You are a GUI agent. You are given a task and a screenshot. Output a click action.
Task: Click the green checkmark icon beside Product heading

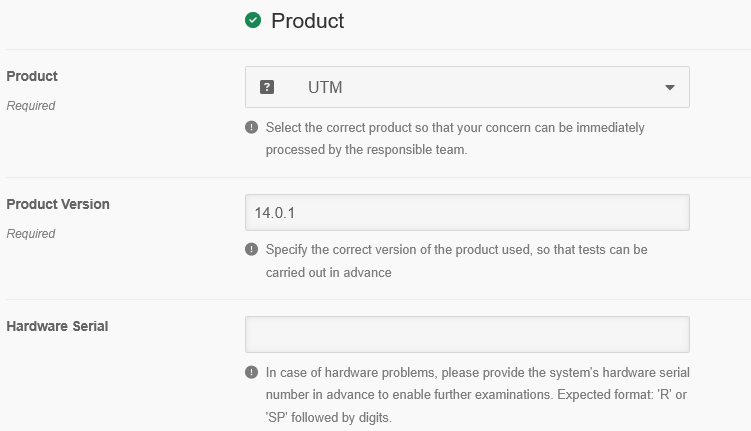coord(254,20)
